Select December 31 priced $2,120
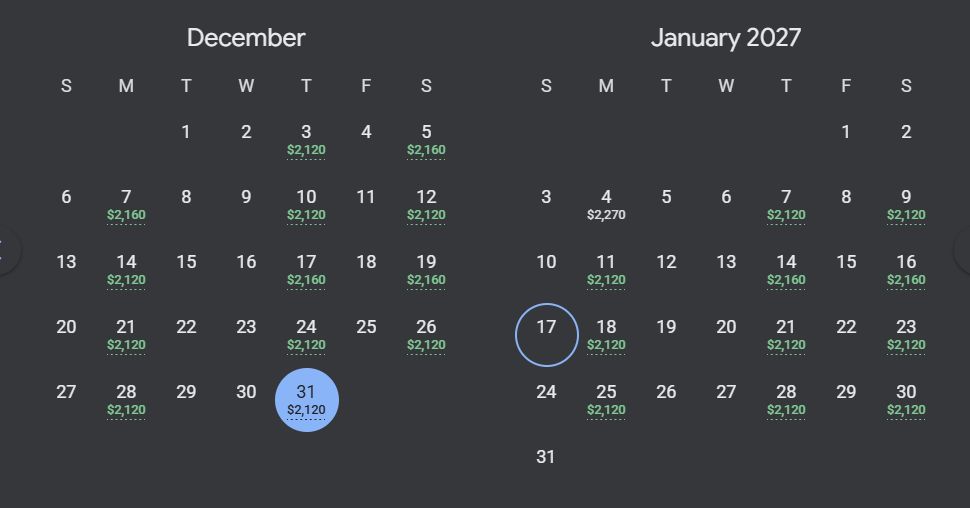The height and width of the screenshot is (508, 970). pos(307,400)
